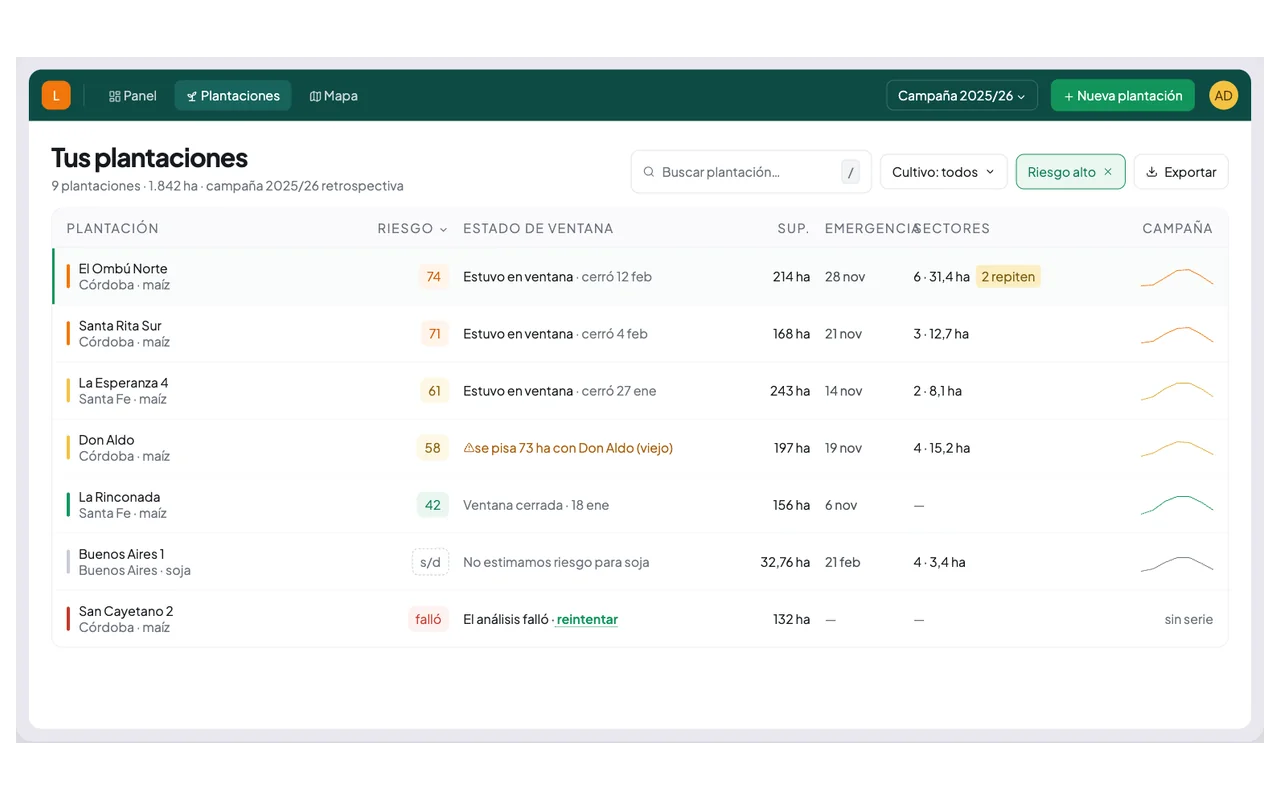Click the 32,76 ha surface value
The image size is (1280, 800).
(785, 562)
